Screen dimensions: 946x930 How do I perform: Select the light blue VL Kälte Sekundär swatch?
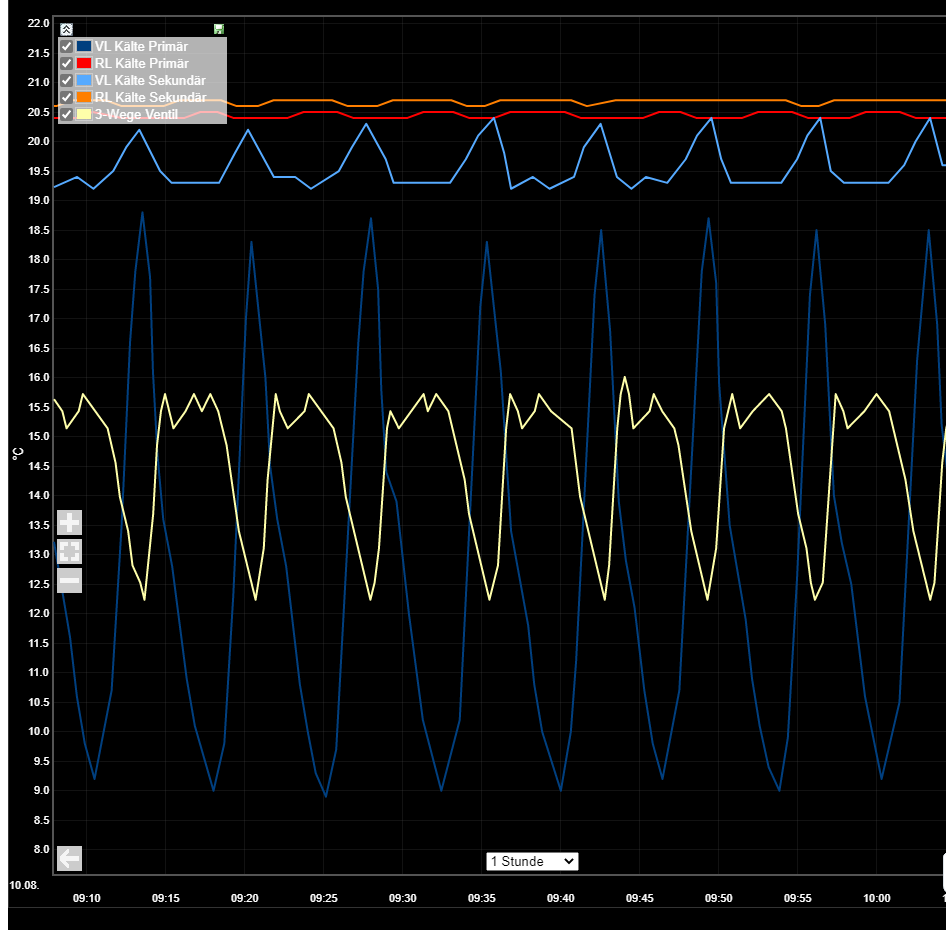tap(84, 80)
